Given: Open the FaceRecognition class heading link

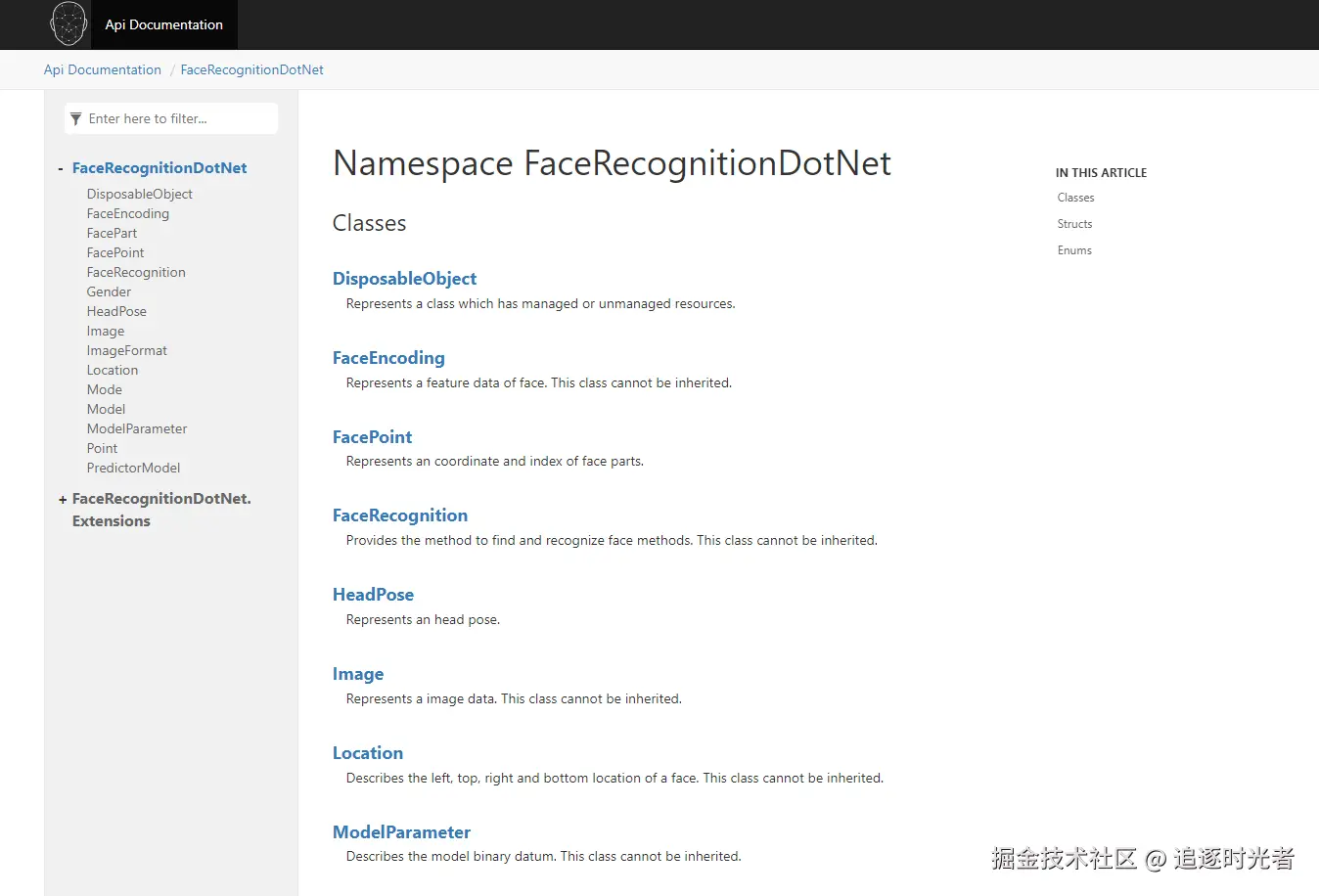Looking at the screenshot, I should click(400, 515).
